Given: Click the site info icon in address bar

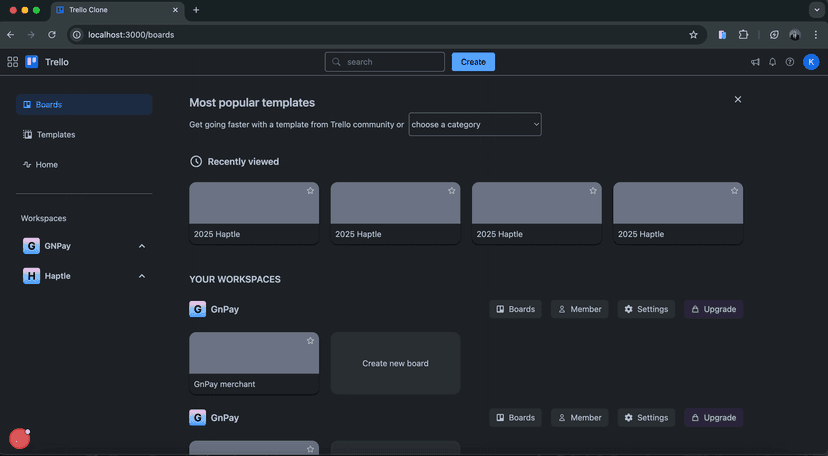Looking at the screenshot, I should click(77, 35).
